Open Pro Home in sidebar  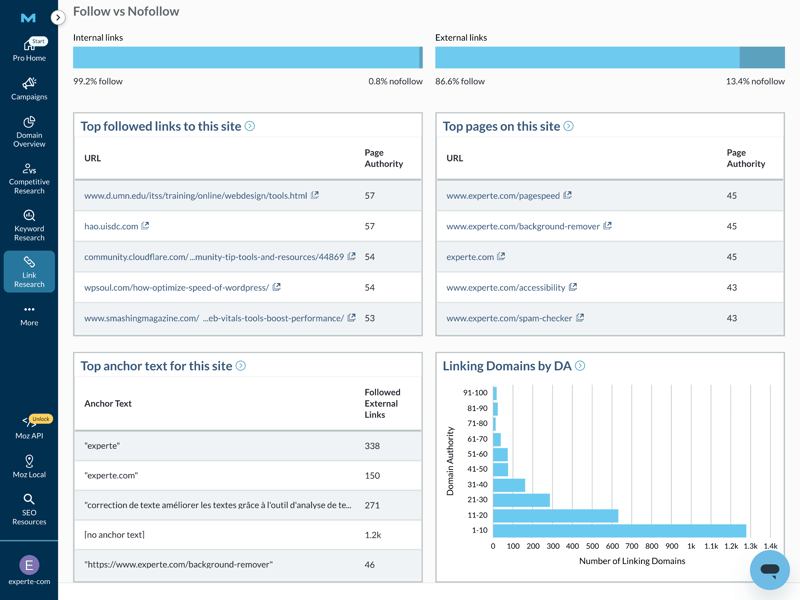pos(29,50)
